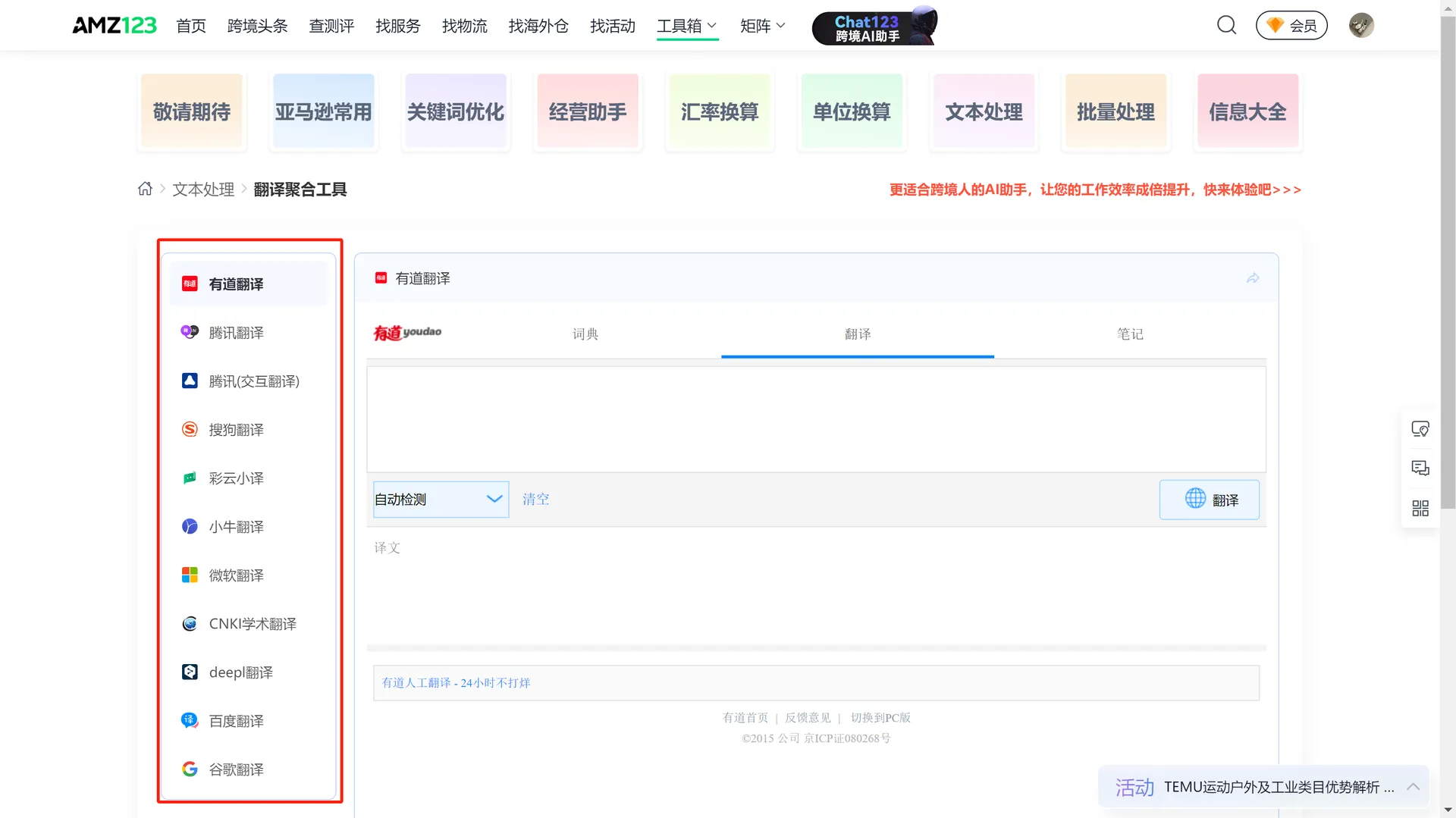Select 谷歌翻译 translator

(x=248, y=769)
